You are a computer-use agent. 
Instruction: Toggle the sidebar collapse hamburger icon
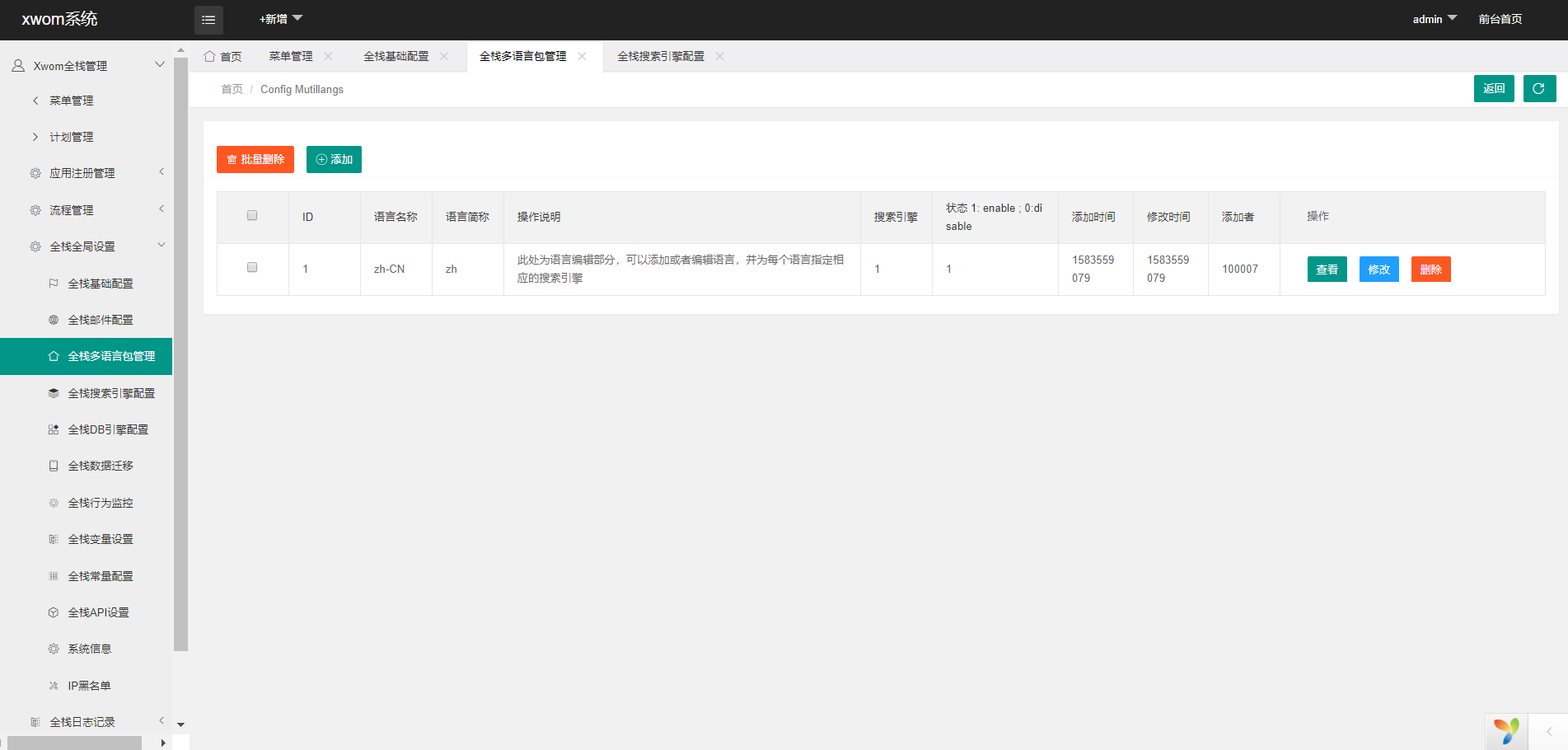[208, 20]
